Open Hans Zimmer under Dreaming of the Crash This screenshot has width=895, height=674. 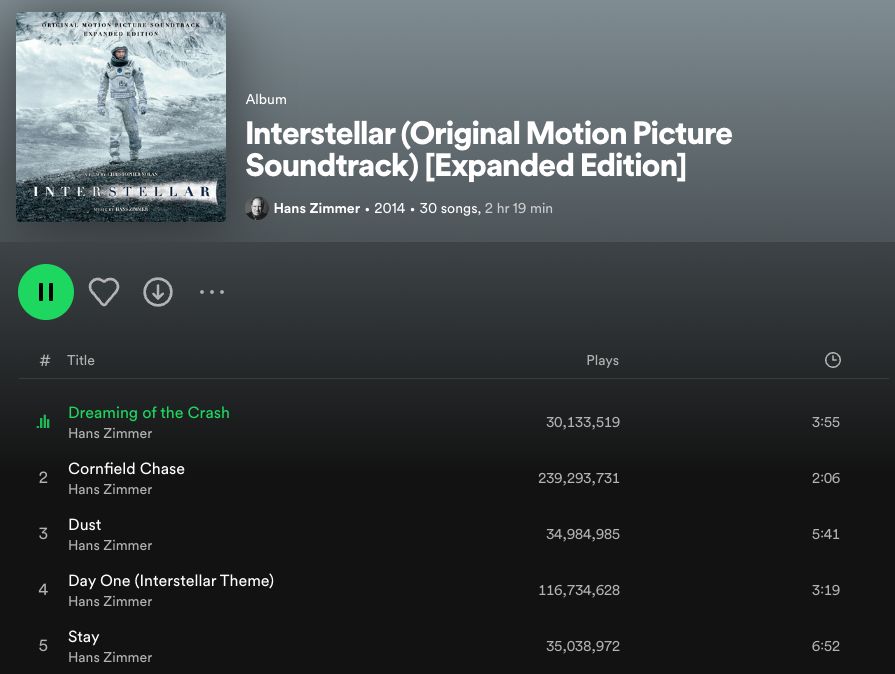[110, 433]
